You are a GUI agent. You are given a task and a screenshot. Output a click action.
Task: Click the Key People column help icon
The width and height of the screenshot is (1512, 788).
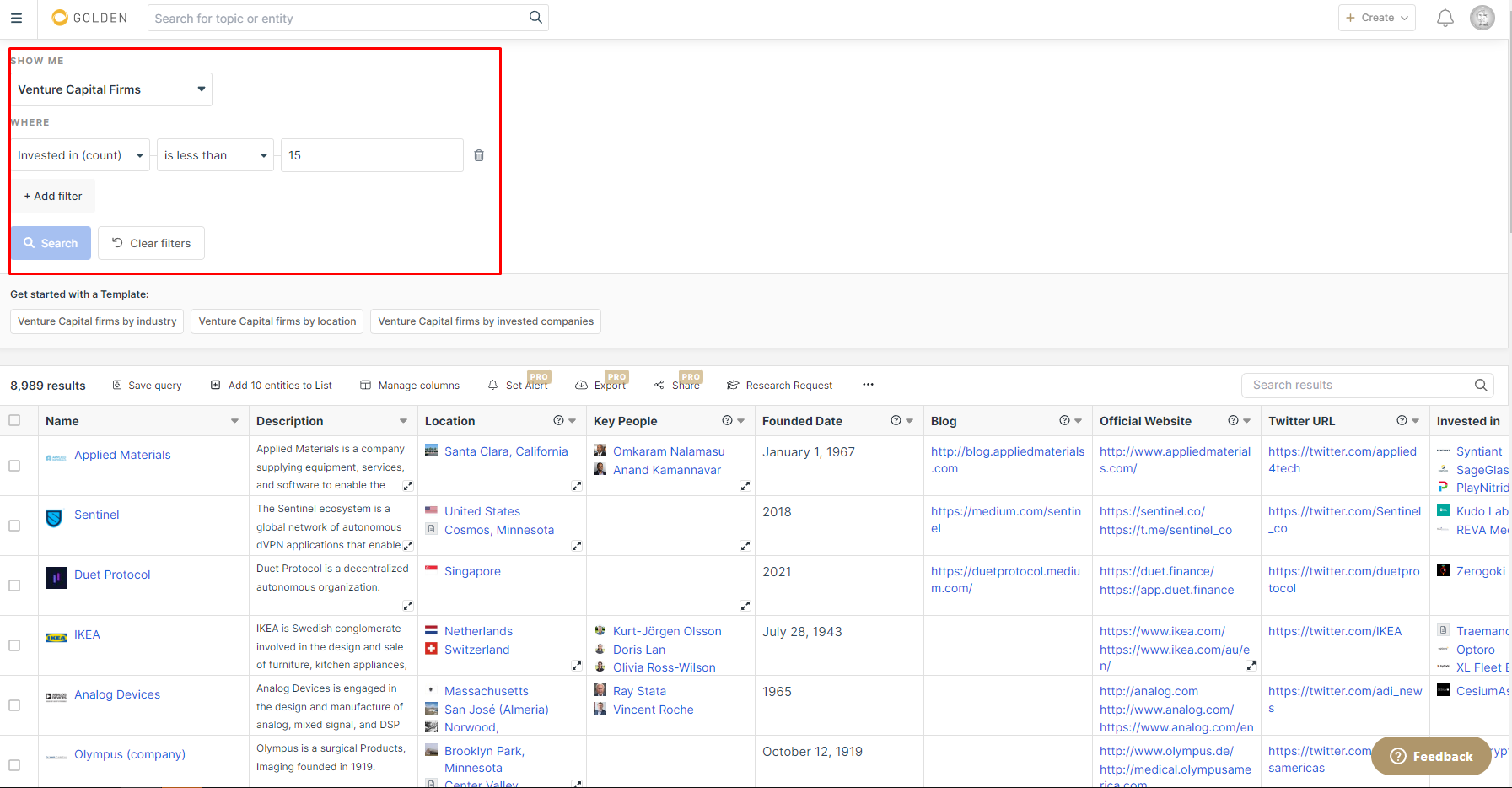tap(727, 420)
